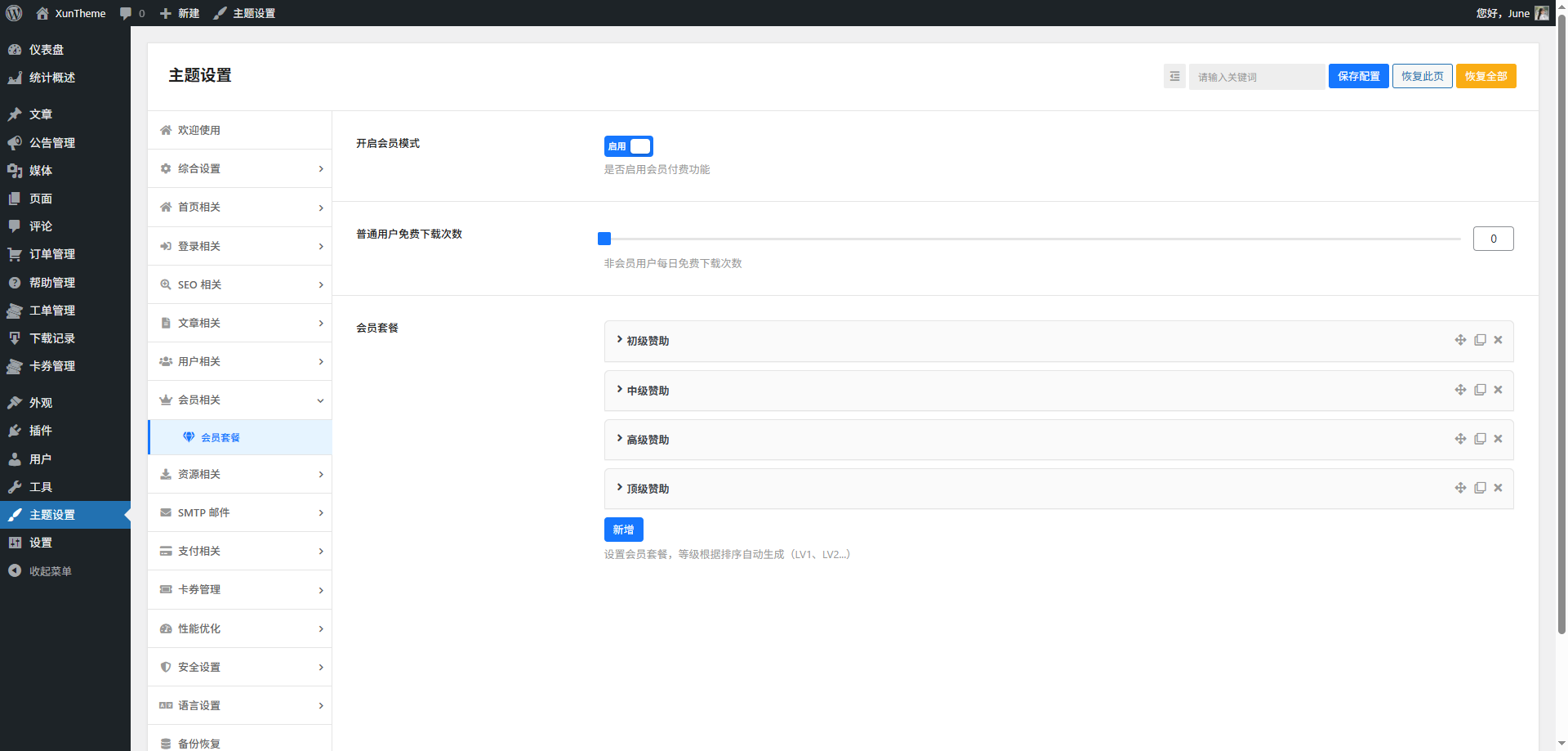Delete the 顶级赞助 plan using X icon
Image resolution: width=1568 pixels, height=751 pixels.
click(x=1498, y=488)
